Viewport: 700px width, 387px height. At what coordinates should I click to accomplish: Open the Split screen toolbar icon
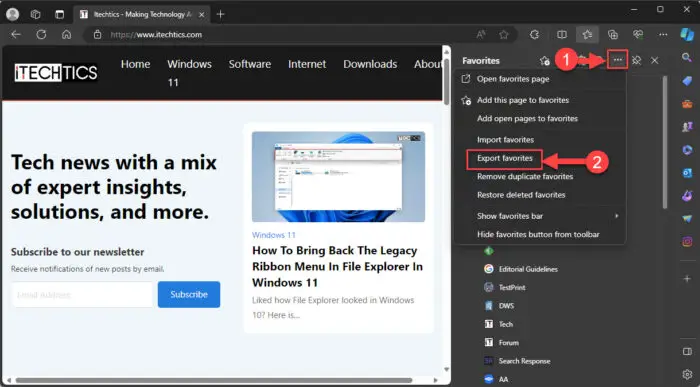pos(562,34)
